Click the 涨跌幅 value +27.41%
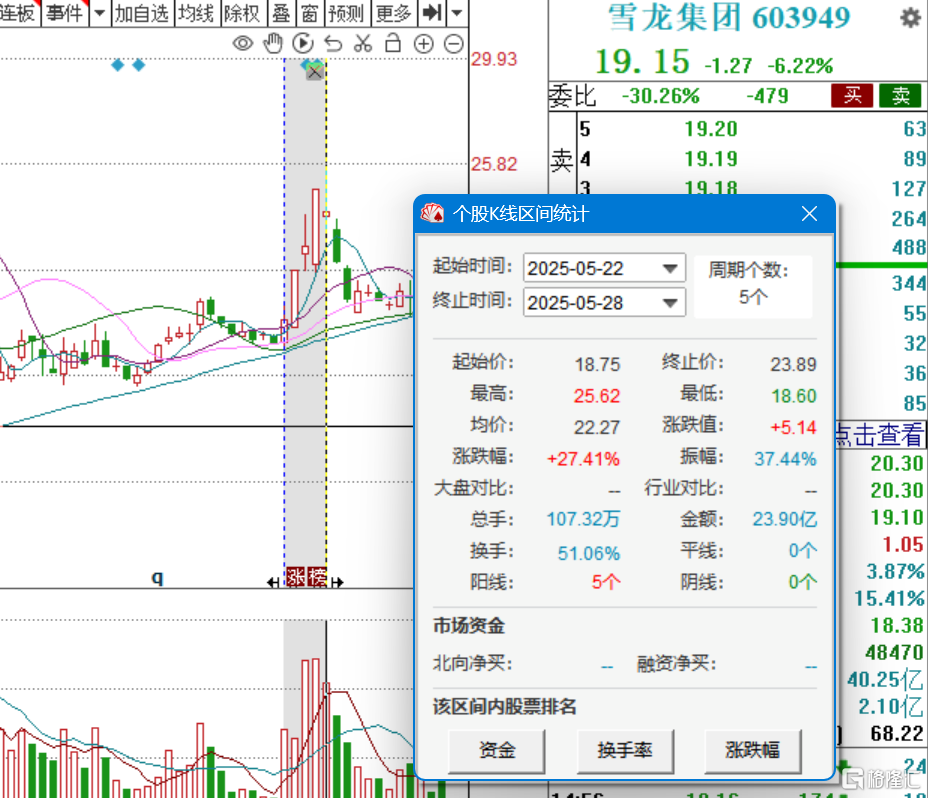This screenshot has width=928, height=798. point(583,459)
